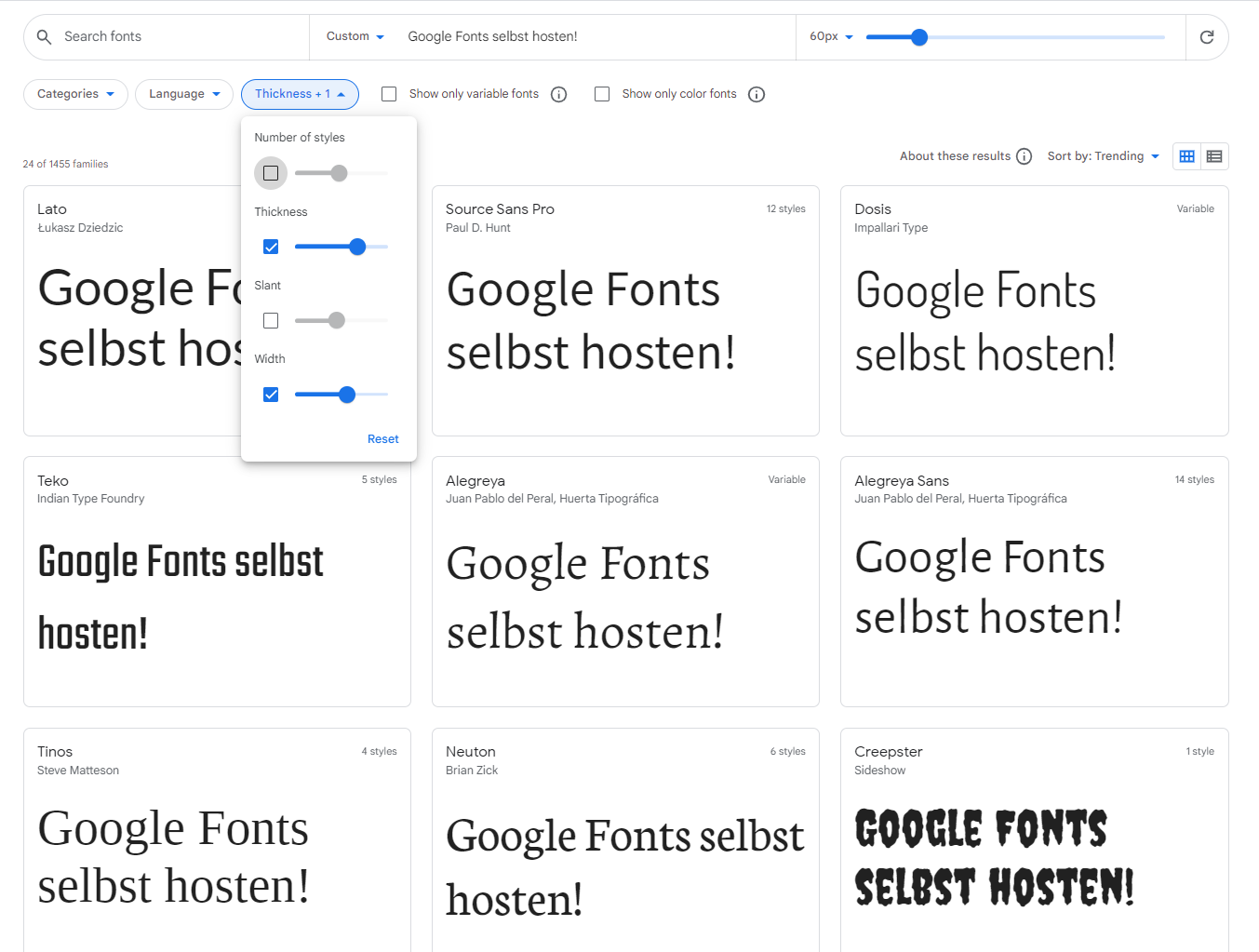
Task: Click the '12 styles' label
Action: pyautogui.click(x=786, y=208)
